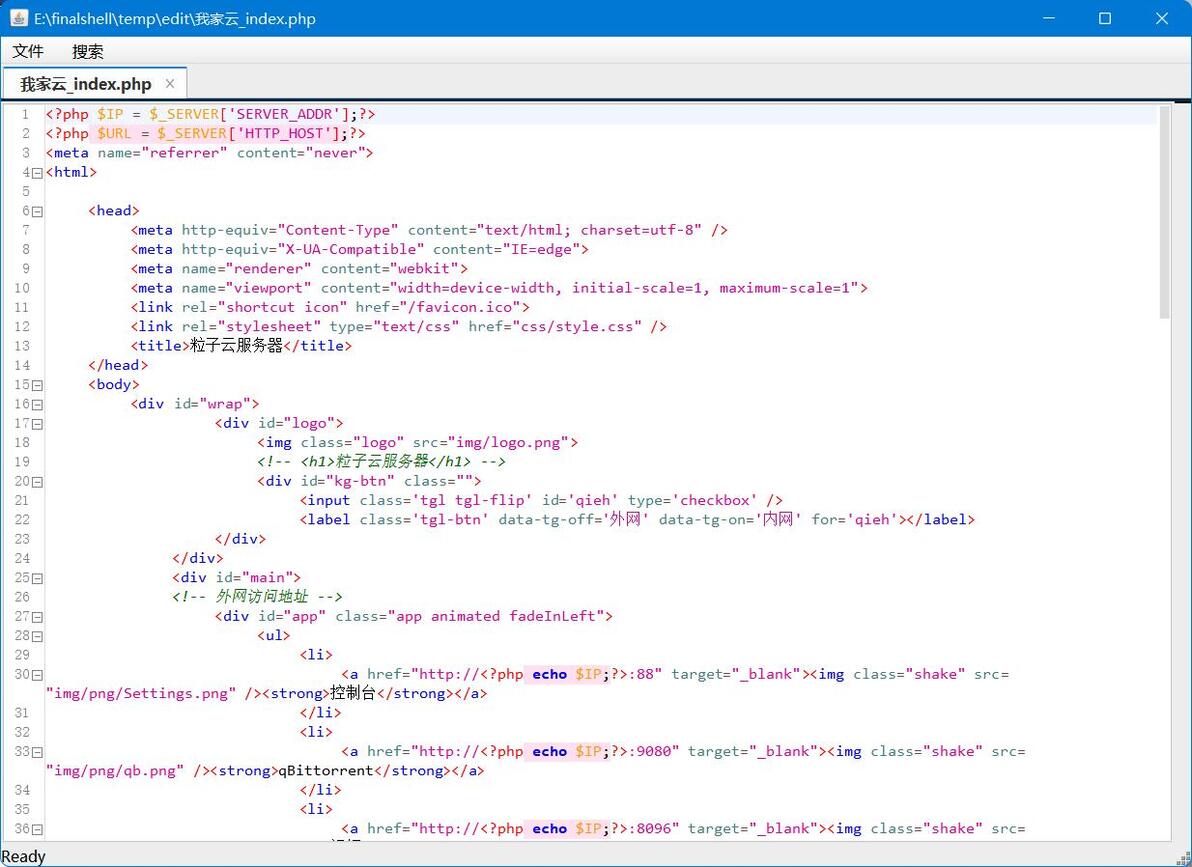
Task: Click '外网' value on line 22
Action: pos(626,519)
